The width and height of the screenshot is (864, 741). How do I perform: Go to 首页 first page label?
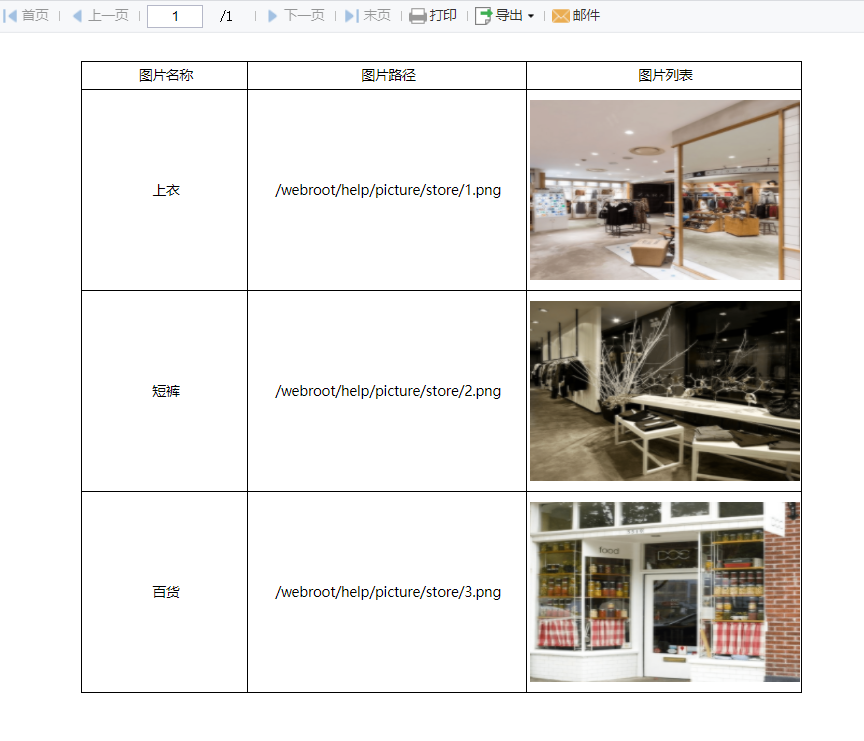(x=35, y=15)
